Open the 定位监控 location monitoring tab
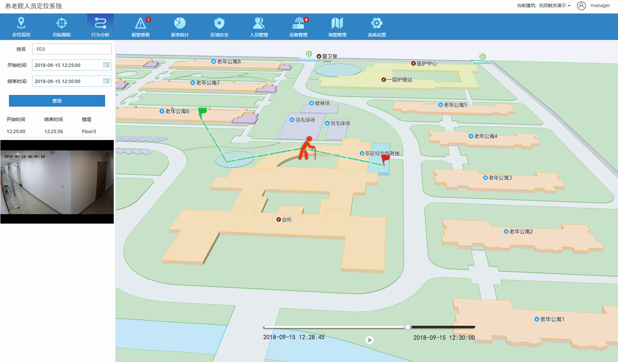618x362 pixels. (21, 27)
